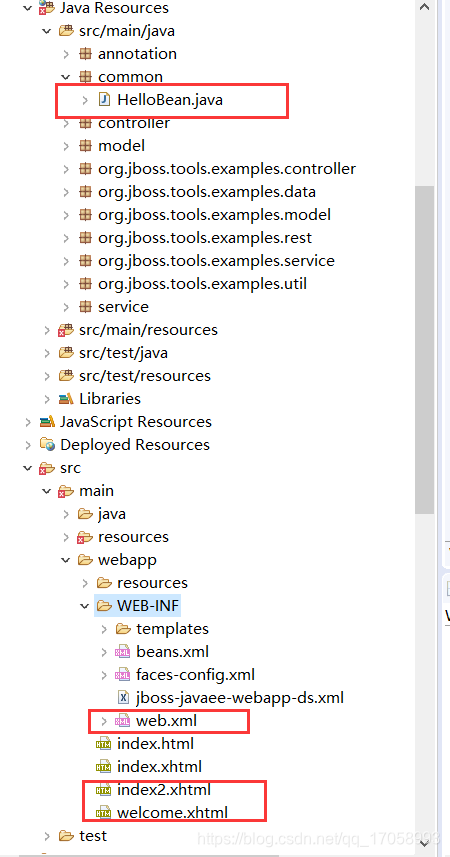This screenshot has height=857, width=450.
Task: Collapse the src/main/java source folder
Action: [47, 31]
